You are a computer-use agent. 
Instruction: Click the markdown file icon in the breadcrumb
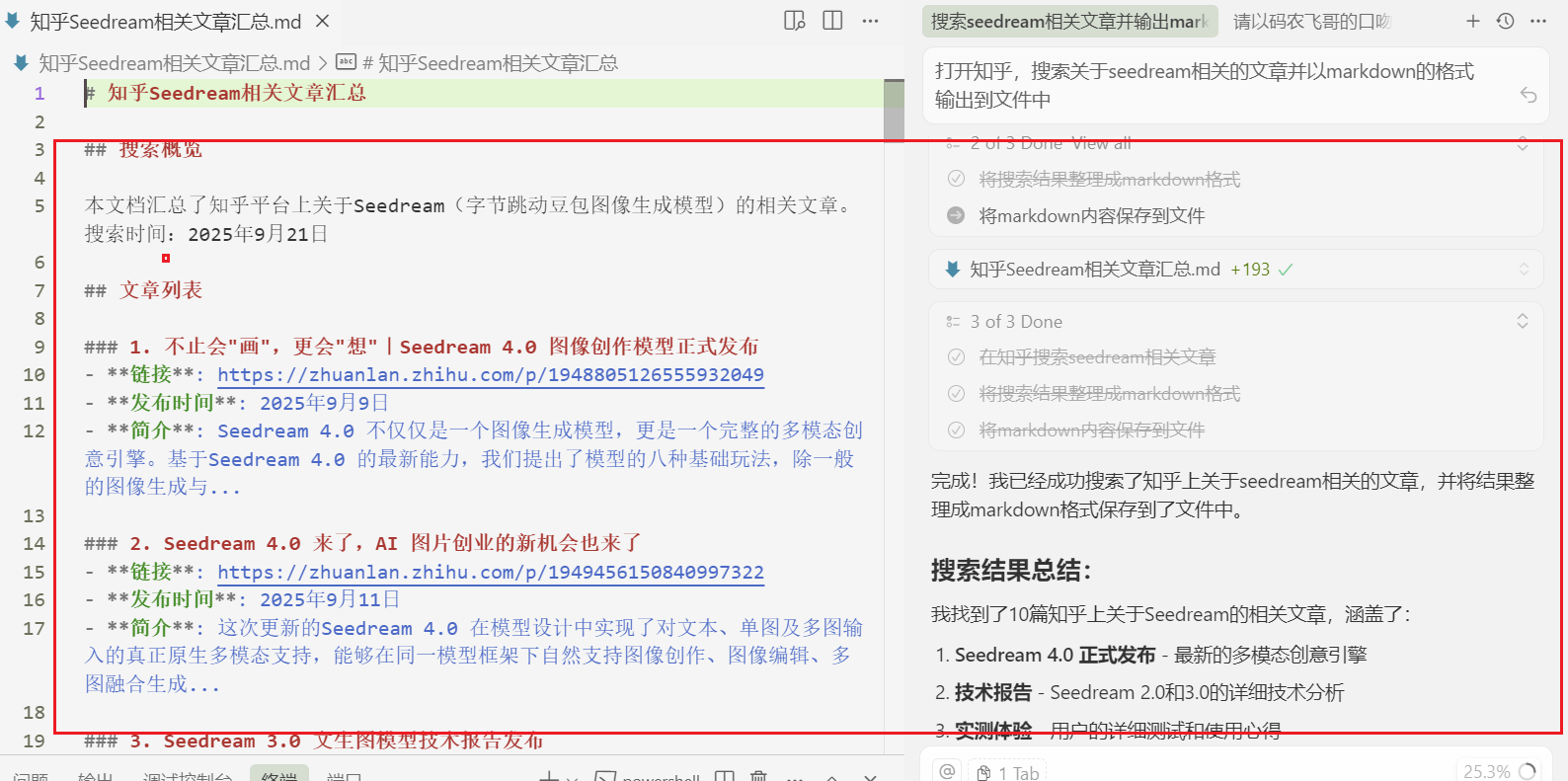[21, 63]
